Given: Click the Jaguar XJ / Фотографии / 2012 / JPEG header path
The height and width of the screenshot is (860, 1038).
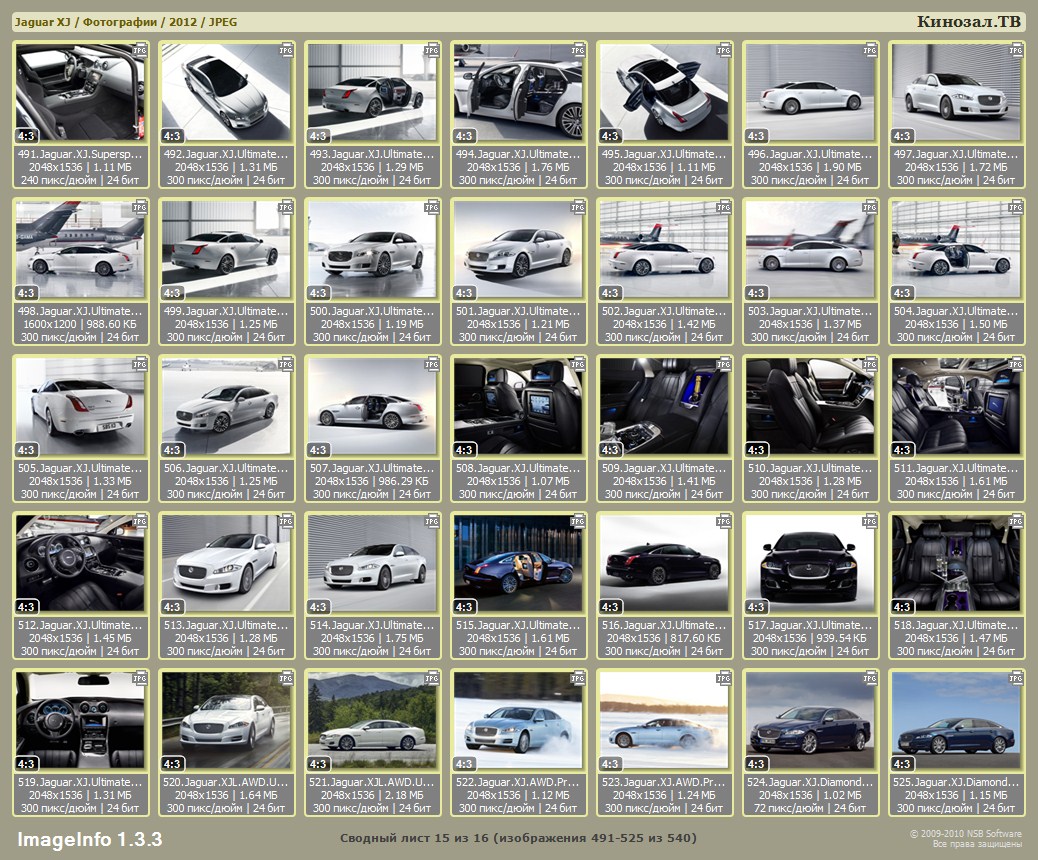Looking at the screenshot, I should point(125,22).
